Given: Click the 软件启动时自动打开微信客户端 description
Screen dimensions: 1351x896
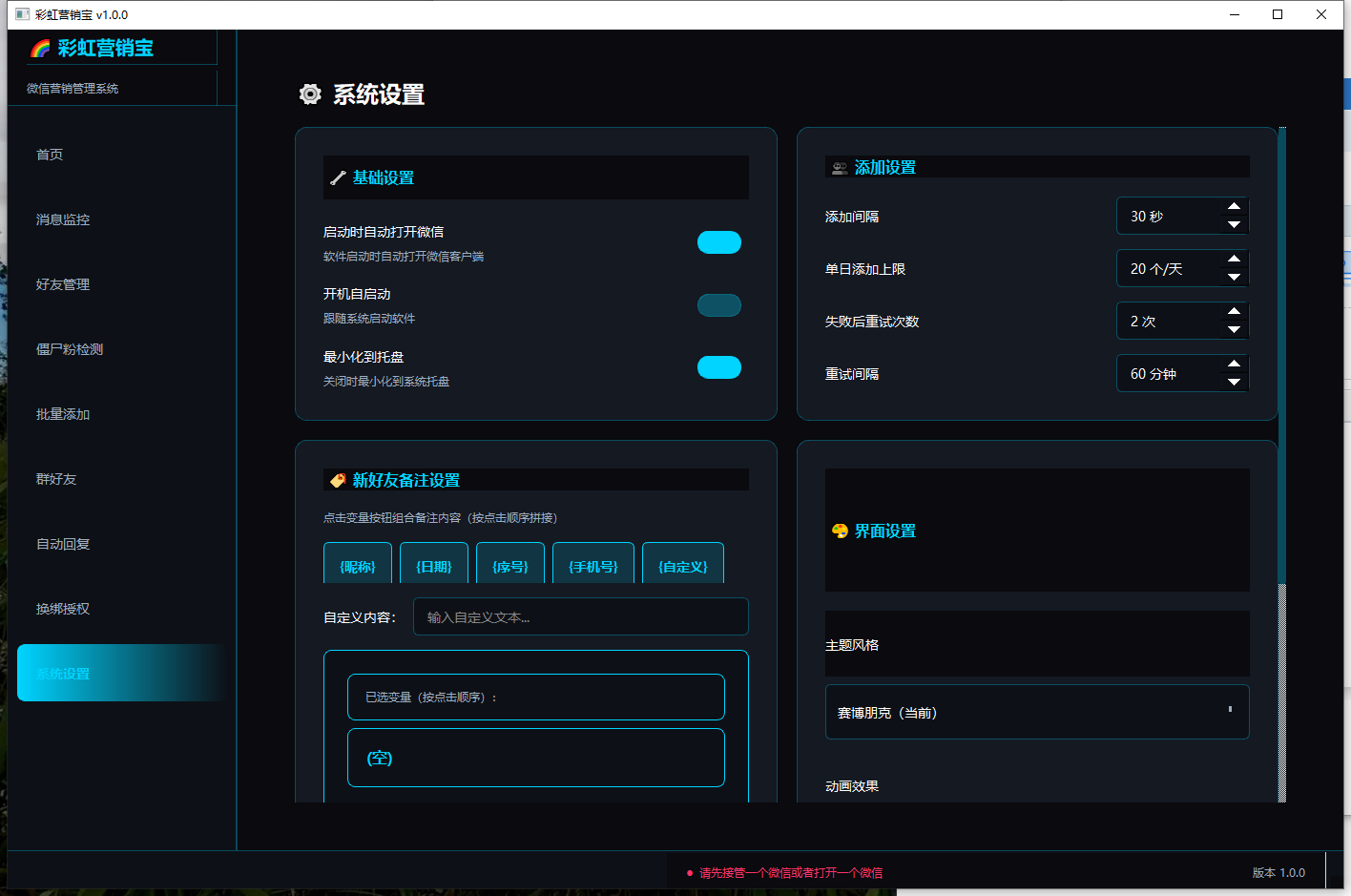Looking at the screenshot, I should click(x=404, y=257).
